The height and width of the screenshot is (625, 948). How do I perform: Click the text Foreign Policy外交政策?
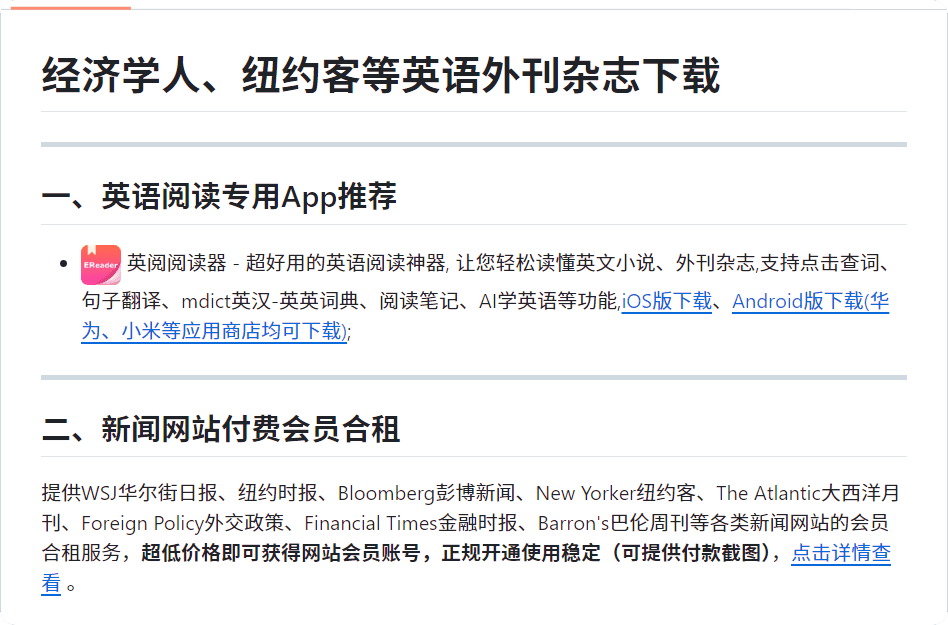pos(183,523)
